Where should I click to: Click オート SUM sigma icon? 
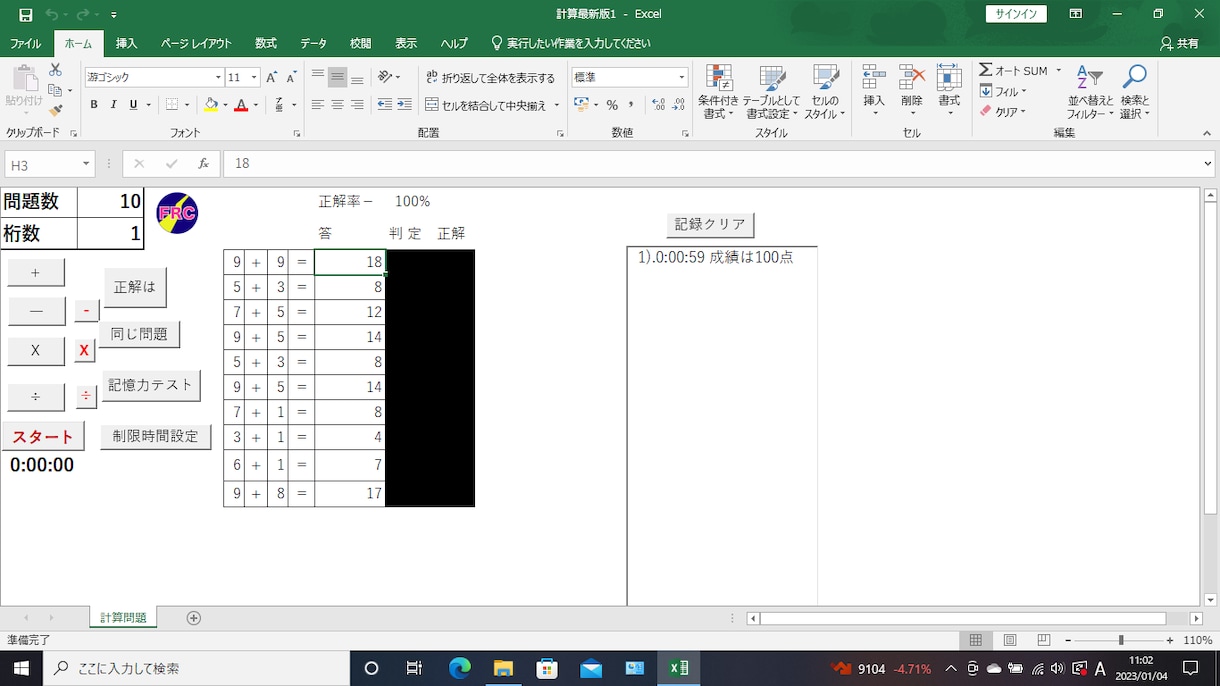986,70
